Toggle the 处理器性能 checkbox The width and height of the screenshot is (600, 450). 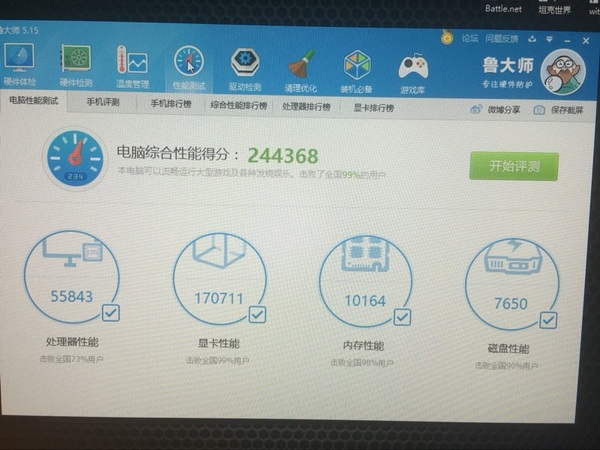tap(111, 313)
